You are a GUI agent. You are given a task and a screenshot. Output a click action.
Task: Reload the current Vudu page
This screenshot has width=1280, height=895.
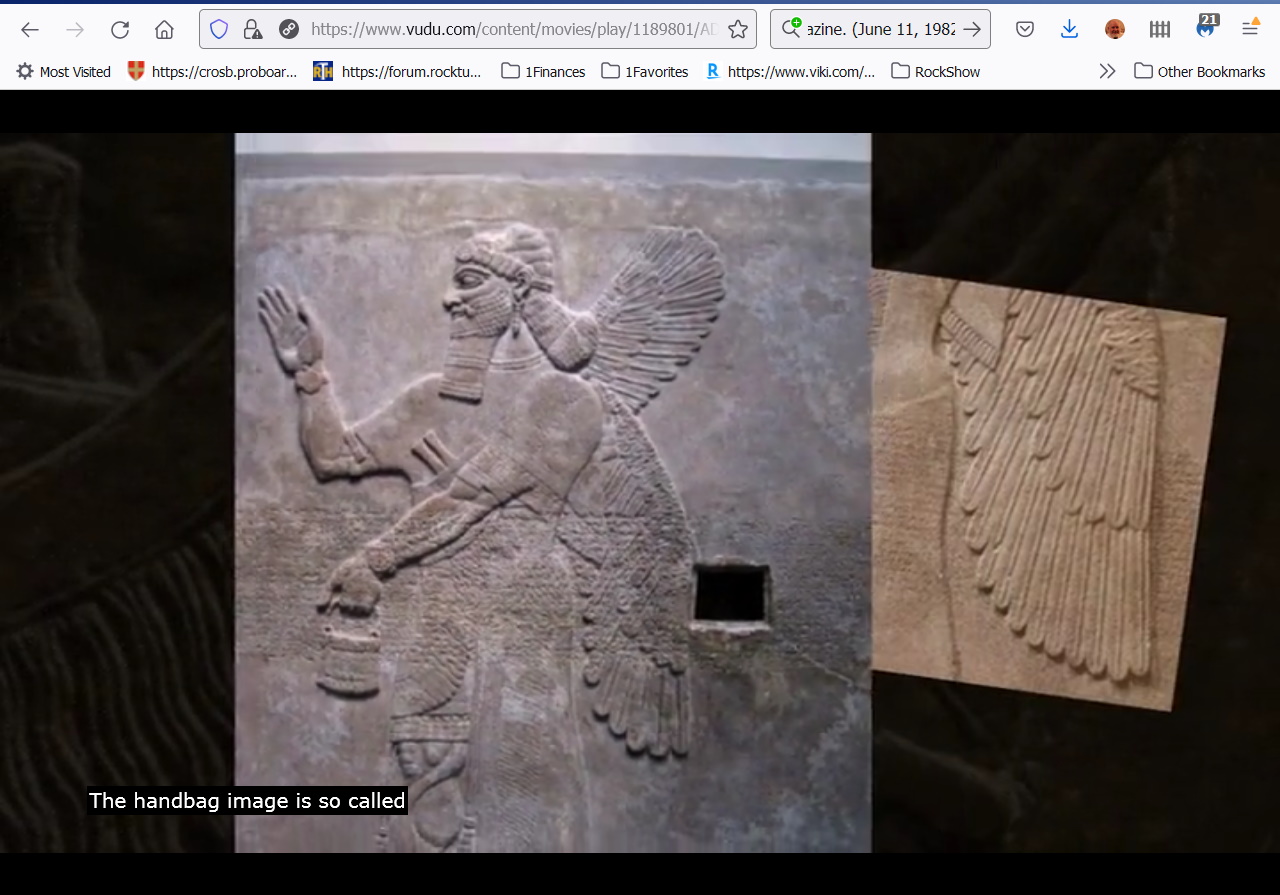pos(120,30)
